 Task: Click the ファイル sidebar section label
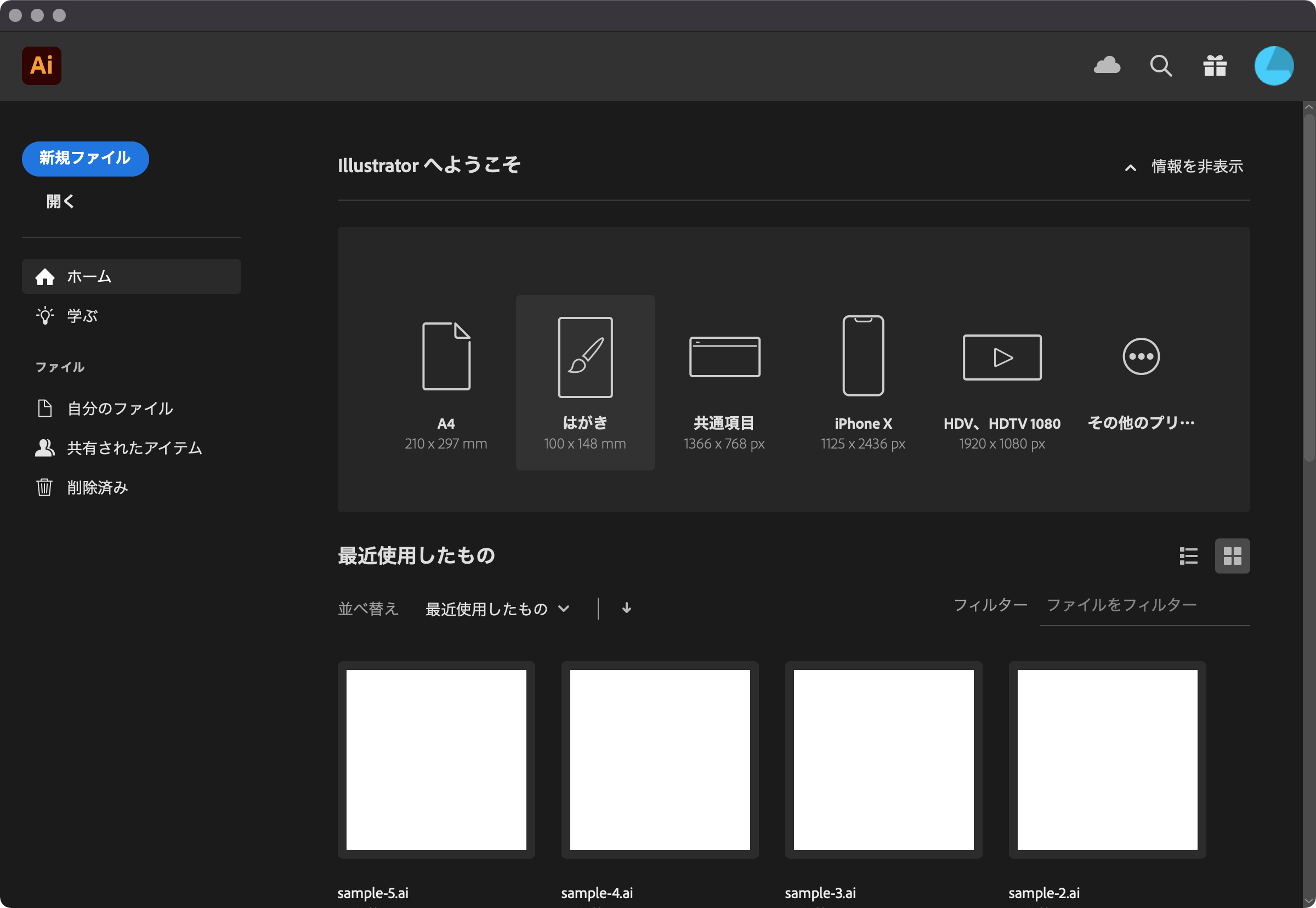click(x=60, y=367)
